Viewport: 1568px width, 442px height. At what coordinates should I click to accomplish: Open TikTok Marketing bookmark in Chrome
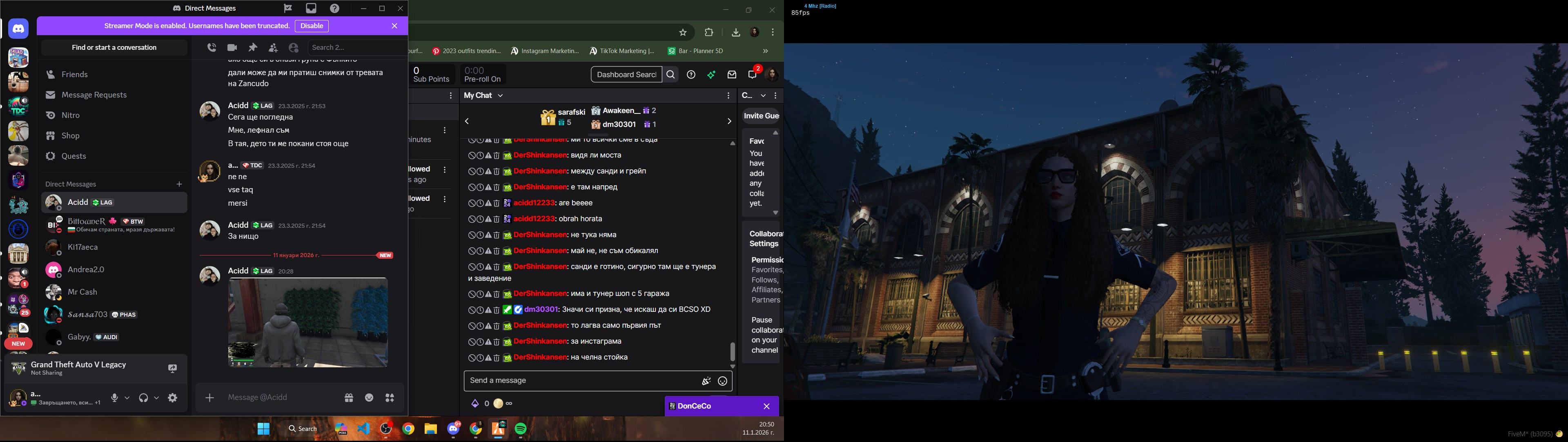coord(621,51)
